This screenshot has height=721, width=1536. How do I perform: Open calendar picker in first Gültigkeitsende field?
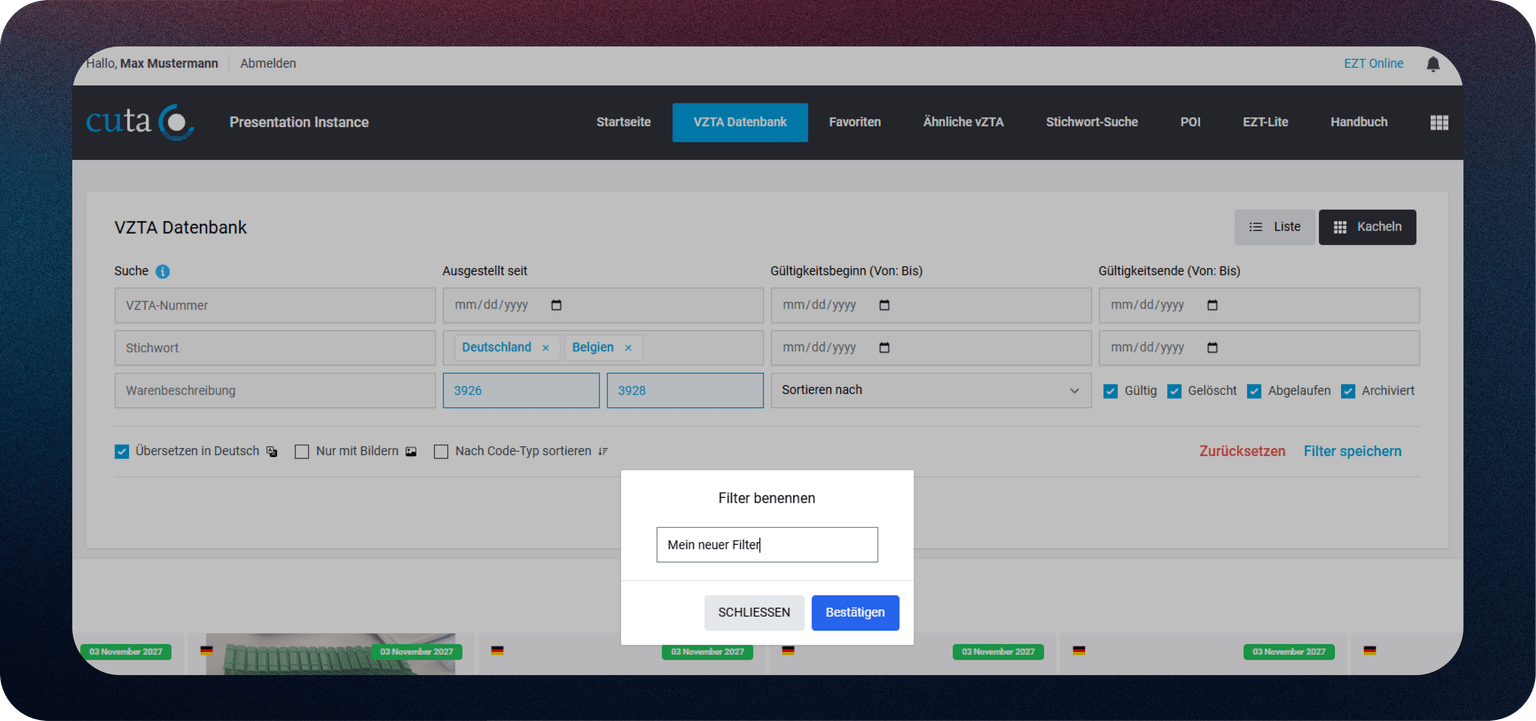[1212, 306]
